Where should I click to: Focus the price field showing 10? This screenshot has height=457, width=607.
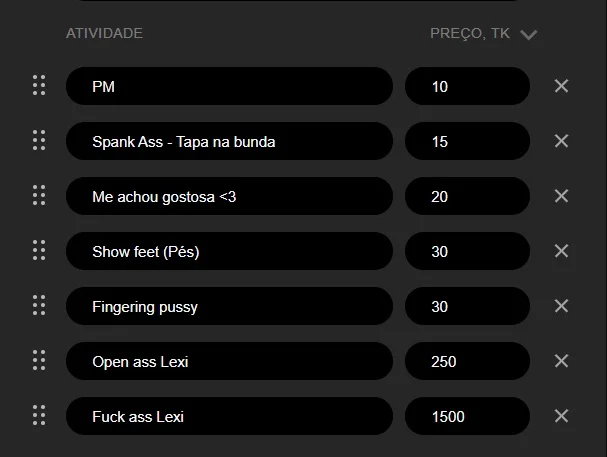(x=467, y=86)
